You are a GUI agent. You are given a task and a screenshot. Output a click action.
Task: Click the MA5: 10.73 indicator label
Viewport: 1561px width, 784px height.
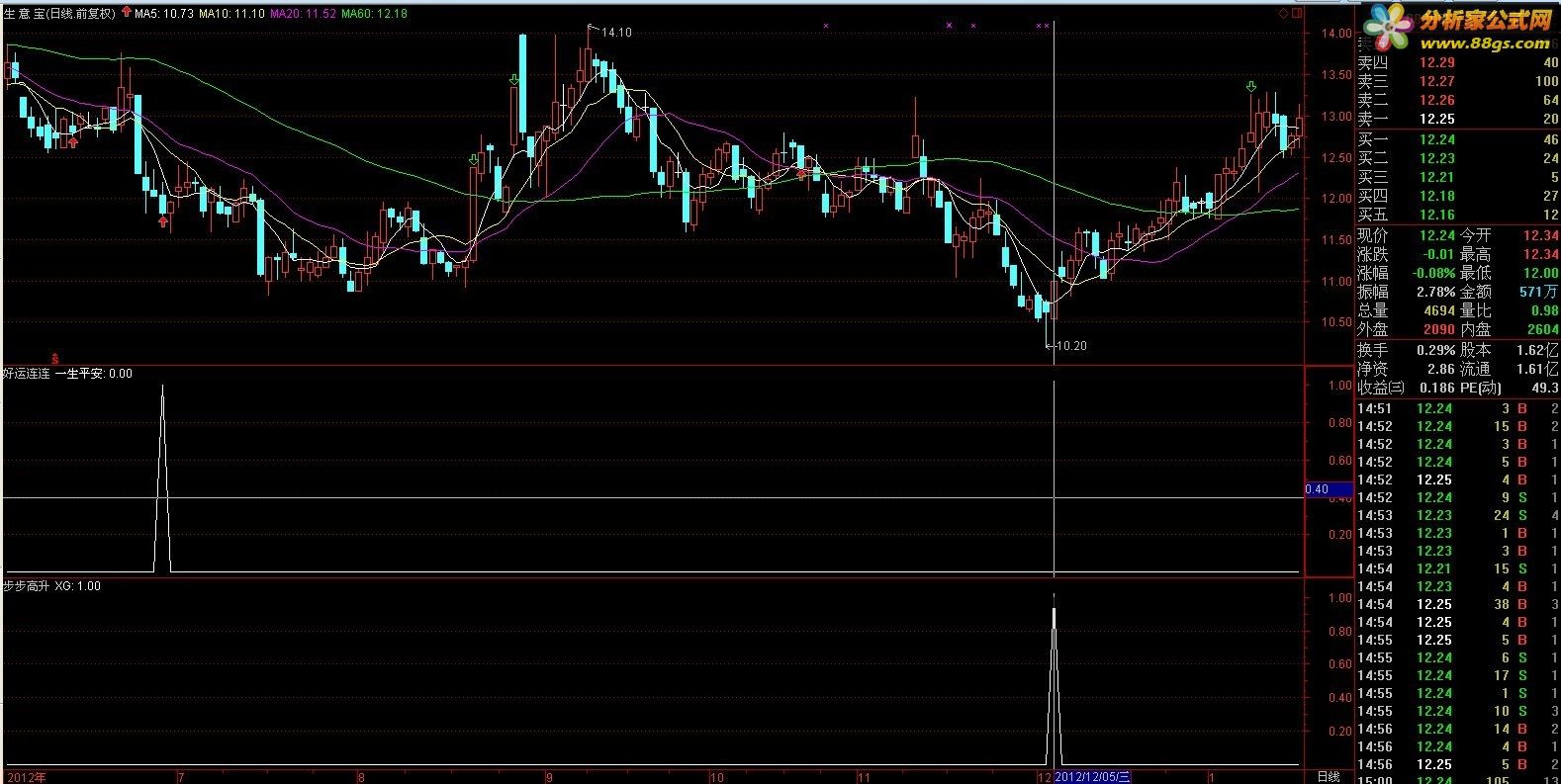click(163, 14)
